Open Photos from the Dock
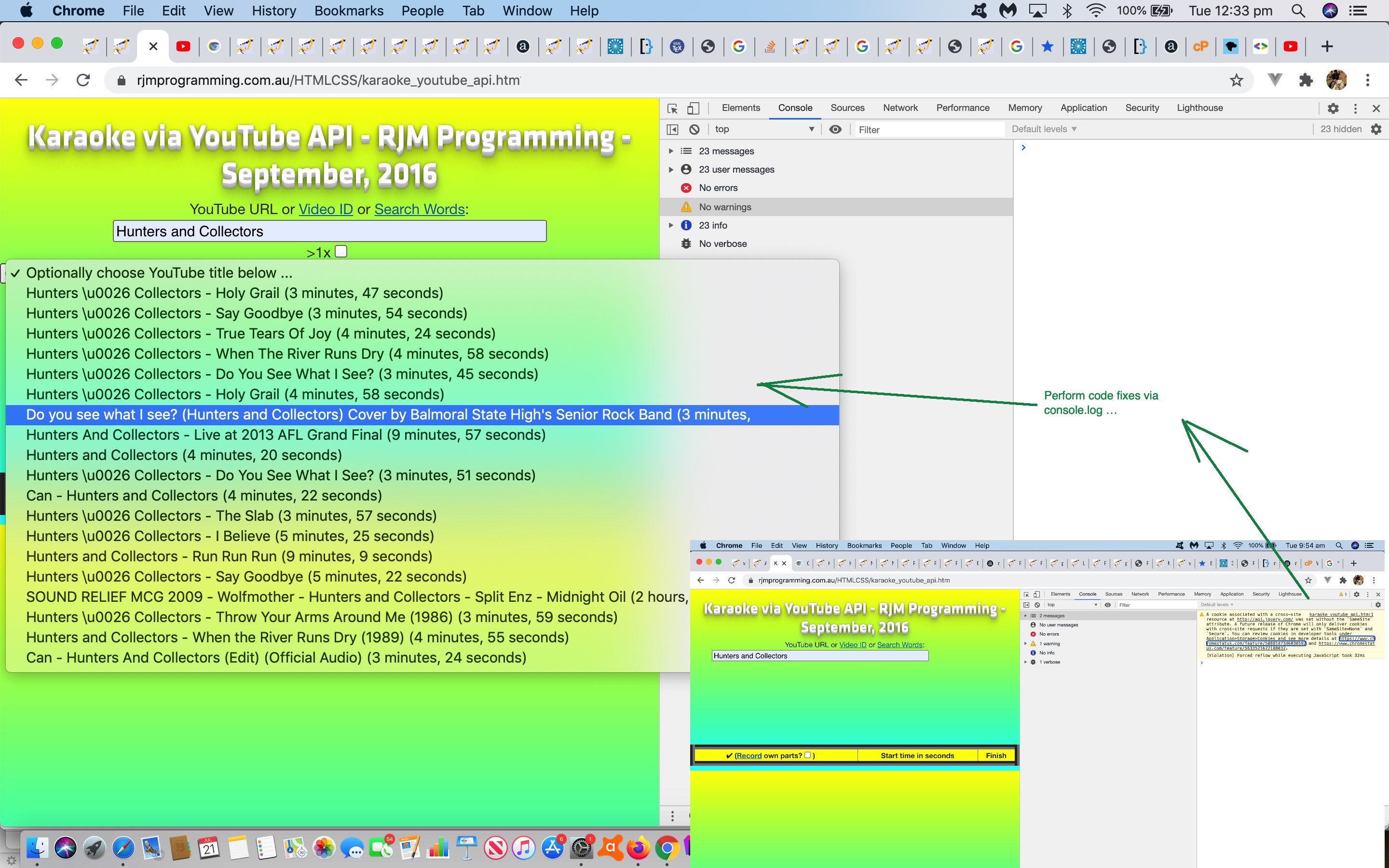Viewport: 1389px width, 868px height. [x=324, y=847]
